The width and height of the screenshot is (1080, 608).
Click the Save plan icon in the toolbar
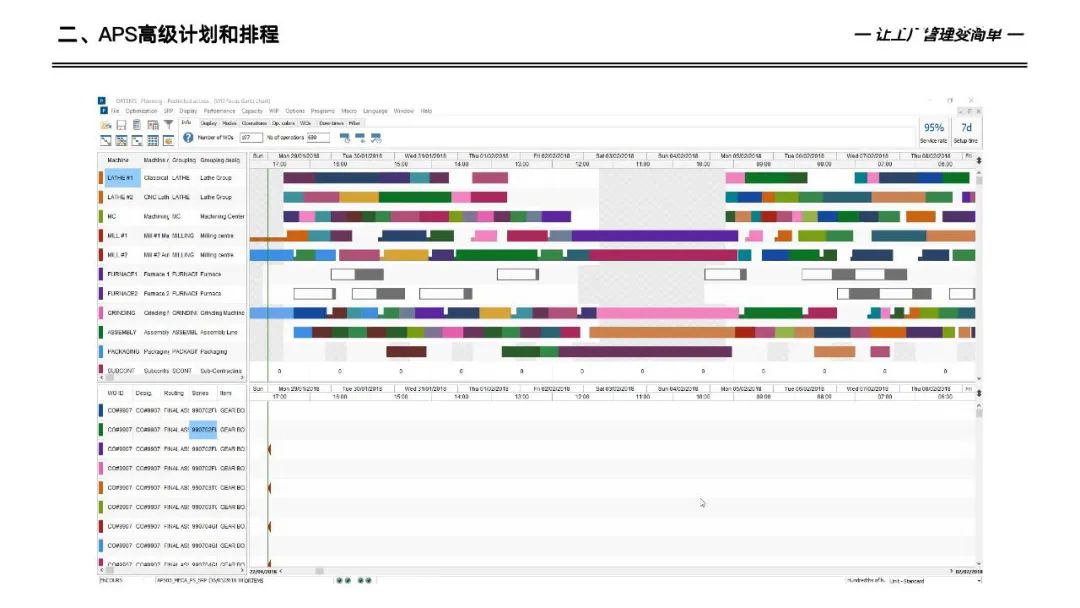pos(120,122)
